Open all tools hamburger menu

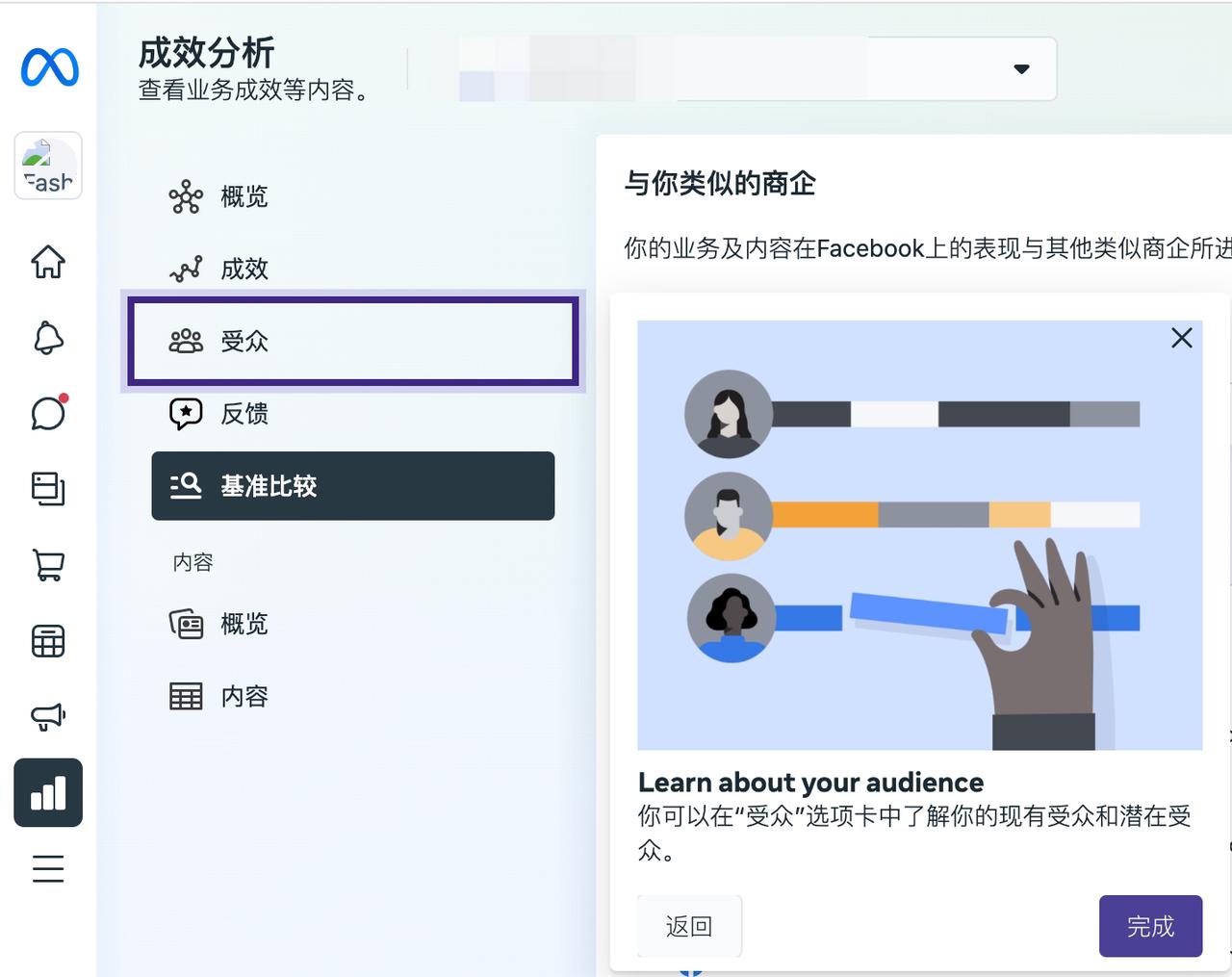(x=48, y=868)
